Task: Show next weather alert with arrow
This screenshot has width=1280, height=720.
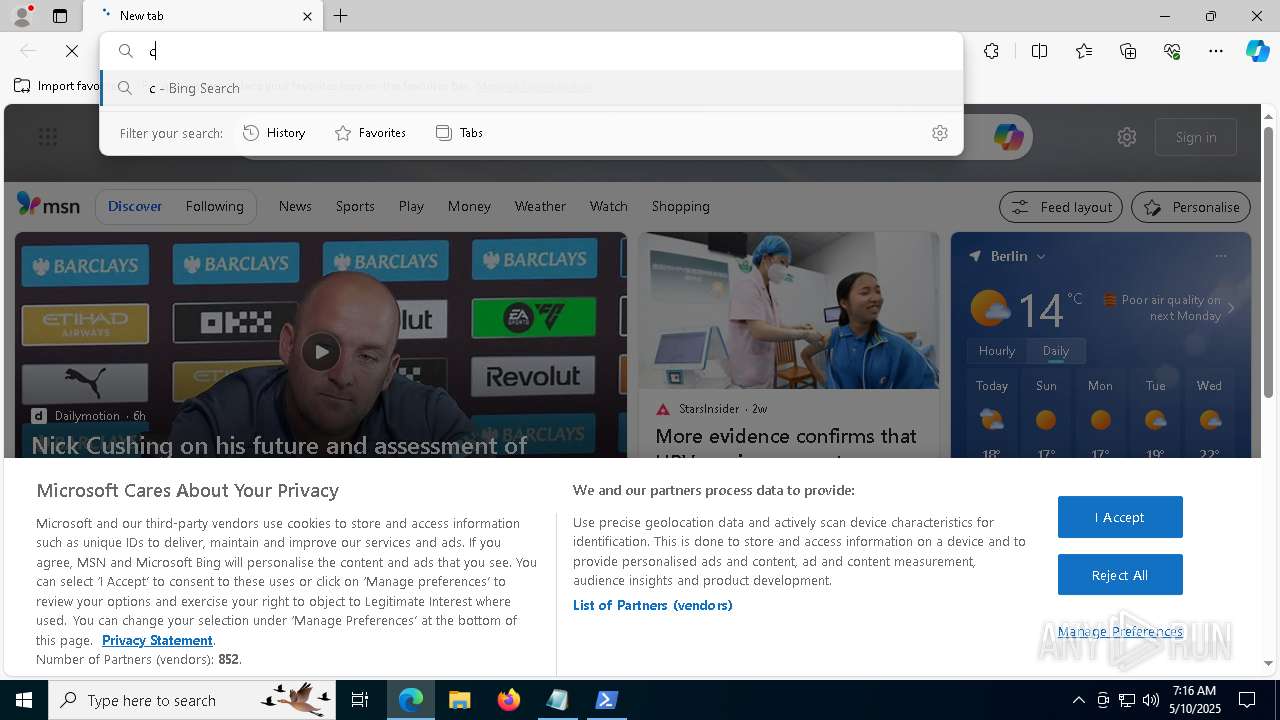Action: point(1231,308)
